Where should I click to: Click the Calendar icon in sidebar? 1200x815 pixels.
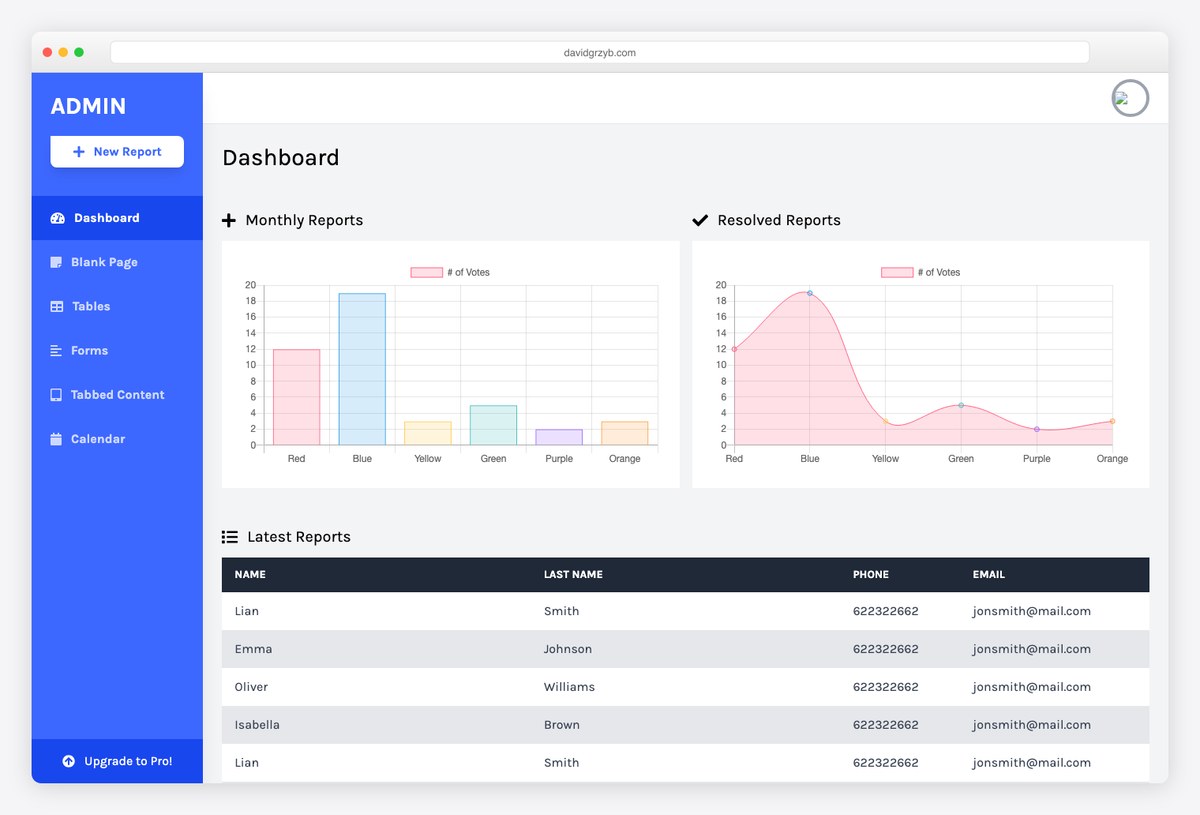pyautogui.click(x=56, y=439)
